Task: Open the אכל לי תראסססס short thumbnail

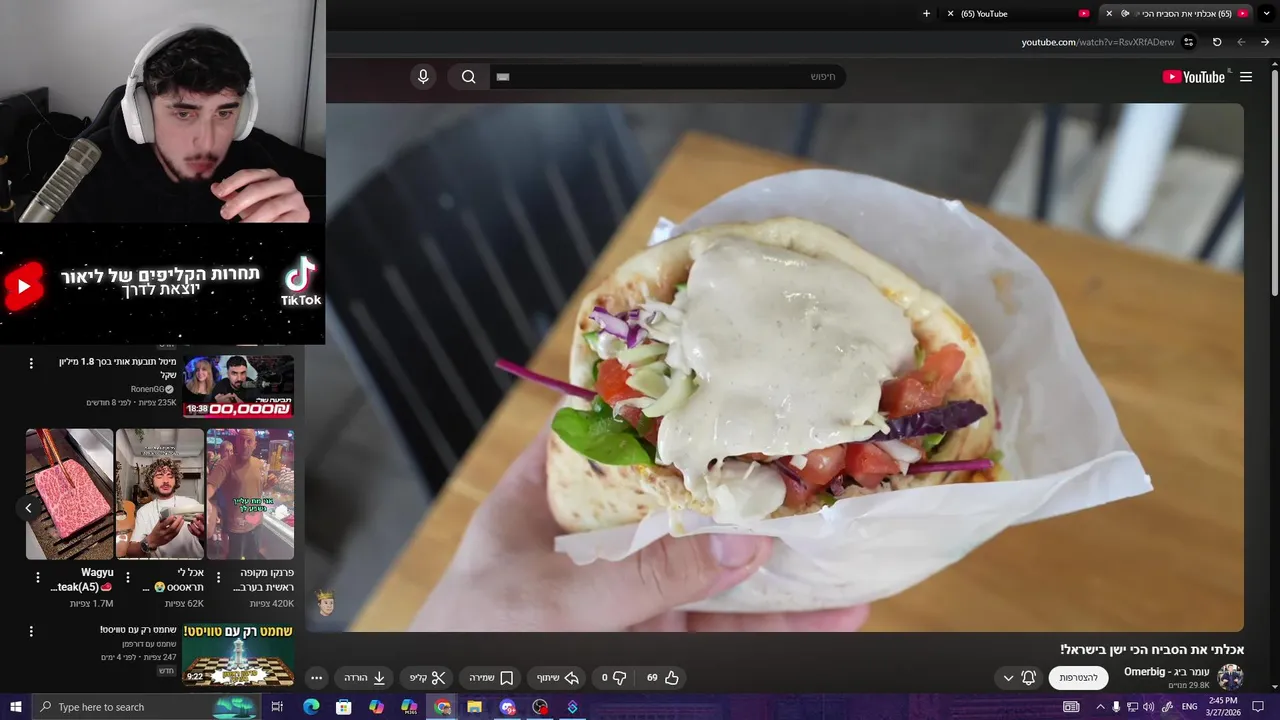Action: click(x=160, y=494)
